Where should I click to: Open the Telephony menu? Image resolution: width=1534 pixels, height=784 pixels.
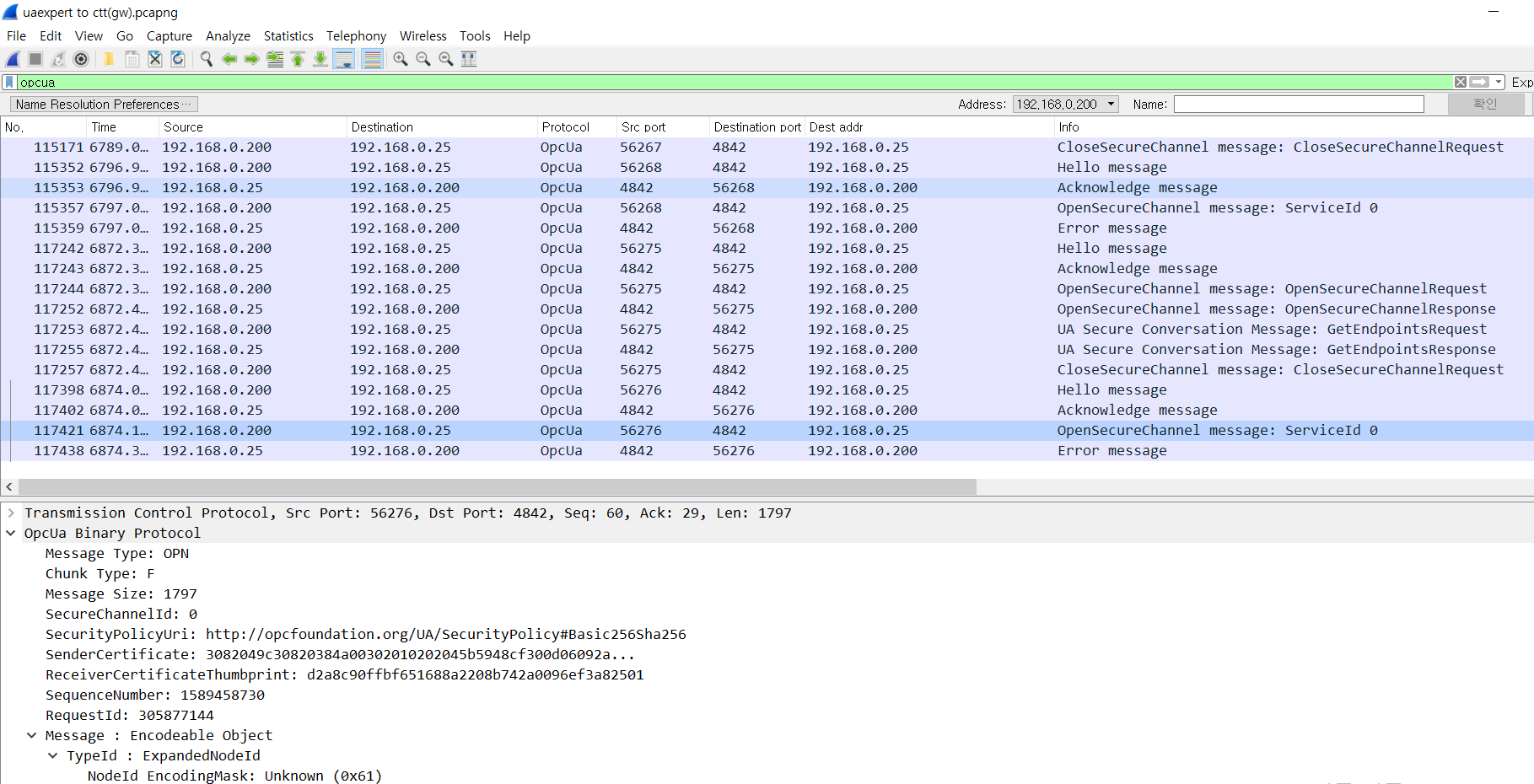[356, 35]
